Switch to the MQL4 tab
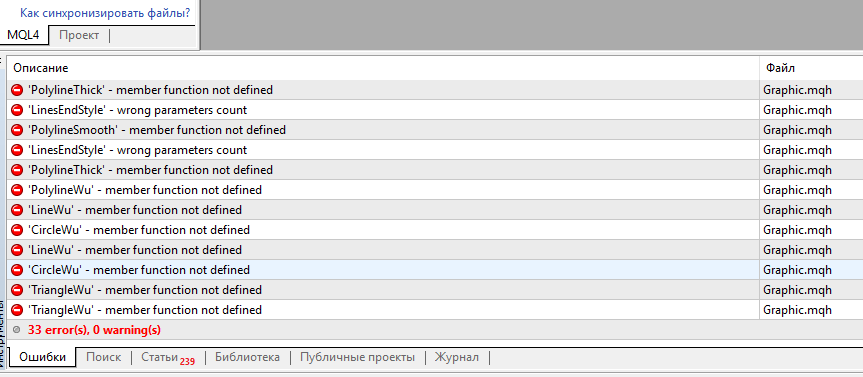 tap(23, 35)
